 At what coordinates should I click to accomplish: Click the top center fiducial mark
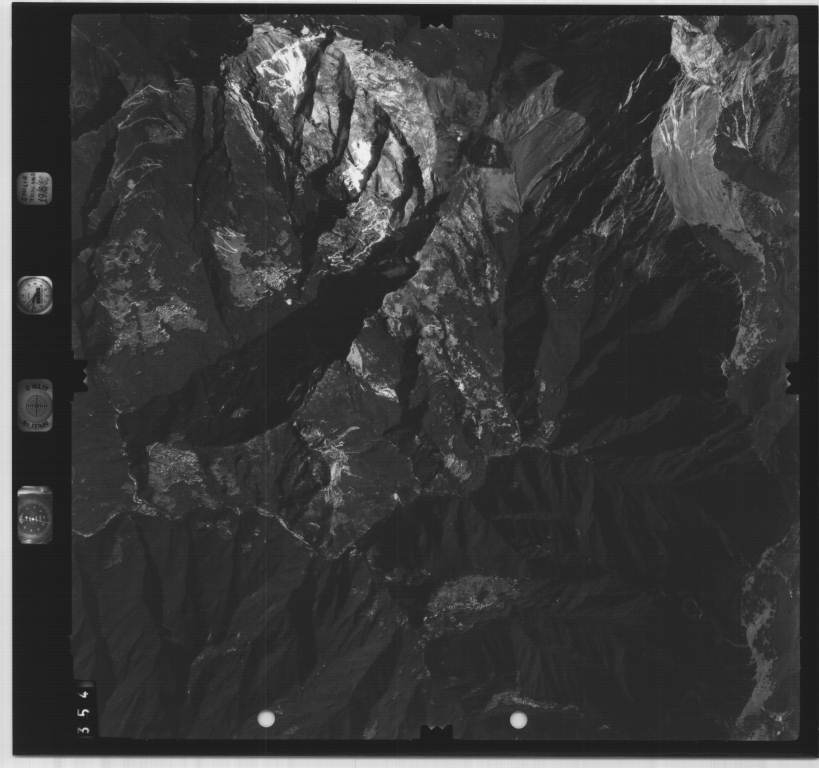[436, 21]
